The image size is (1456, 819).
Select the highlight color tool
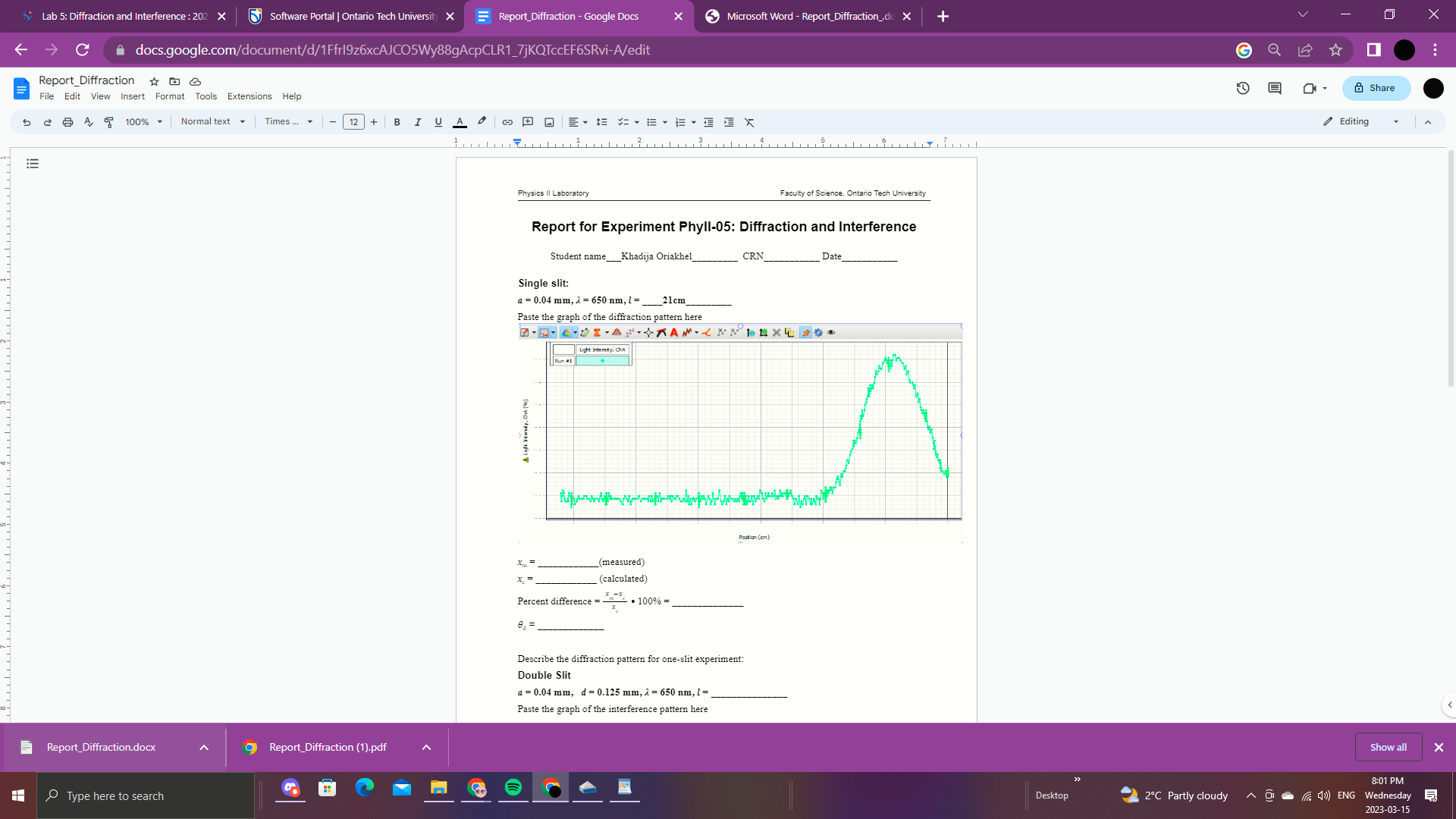coord(481,121)
